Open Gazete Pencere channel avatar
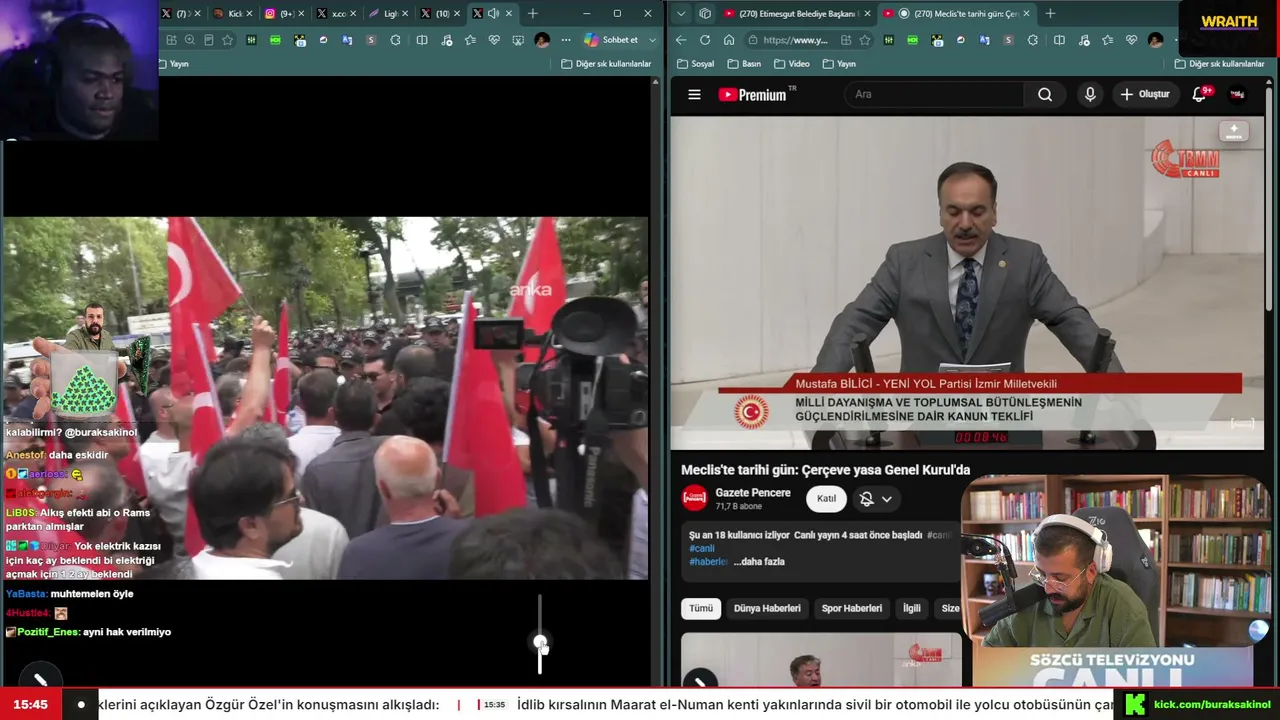Image resolution: width=1280 pixels, height=720 pixels. [x=694, y=498]
